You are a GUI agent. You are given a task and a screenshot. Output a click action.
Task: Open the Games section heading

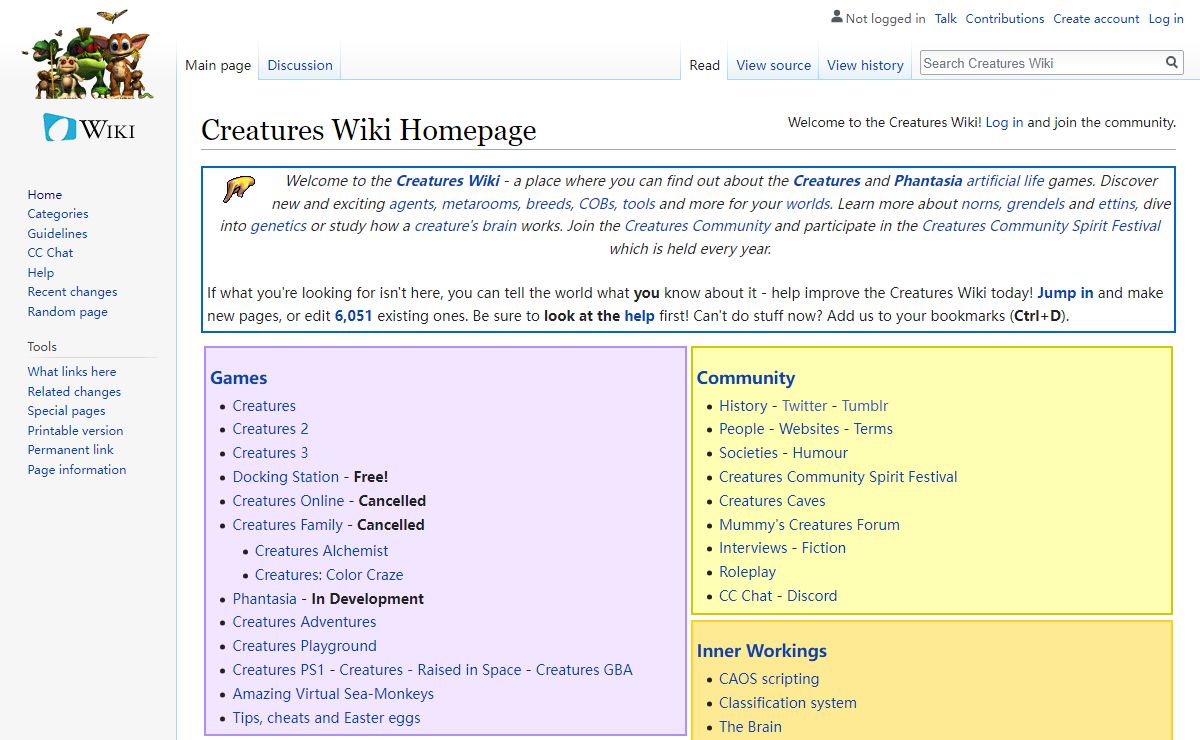coord(238,378)
